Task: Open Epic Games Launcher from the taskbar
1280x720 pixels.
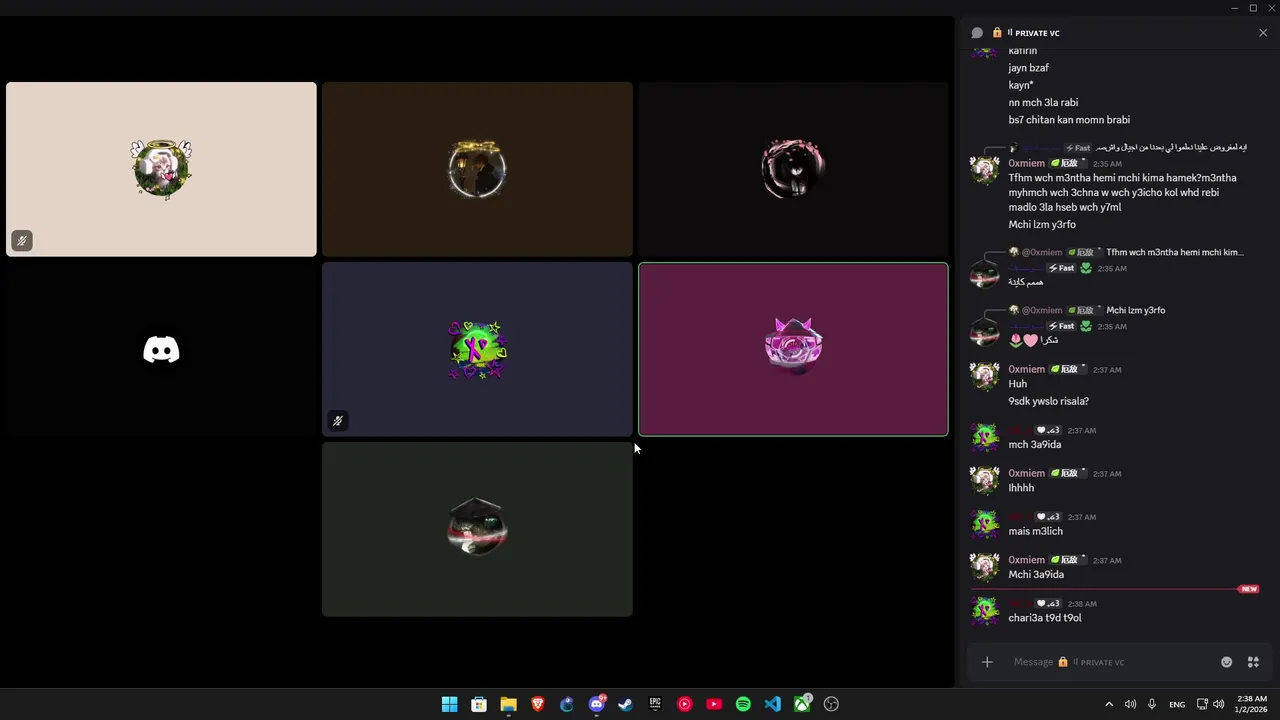Action: (655, 704)
